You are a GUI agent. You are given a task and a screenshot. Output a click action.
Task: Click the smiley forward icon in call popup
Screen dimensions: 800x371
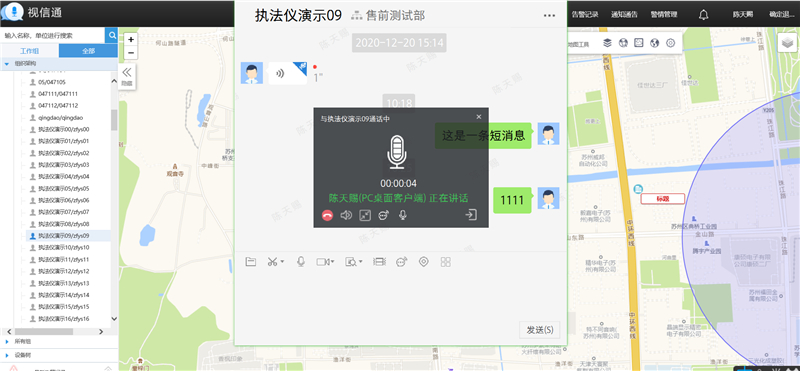click(384, 215)
